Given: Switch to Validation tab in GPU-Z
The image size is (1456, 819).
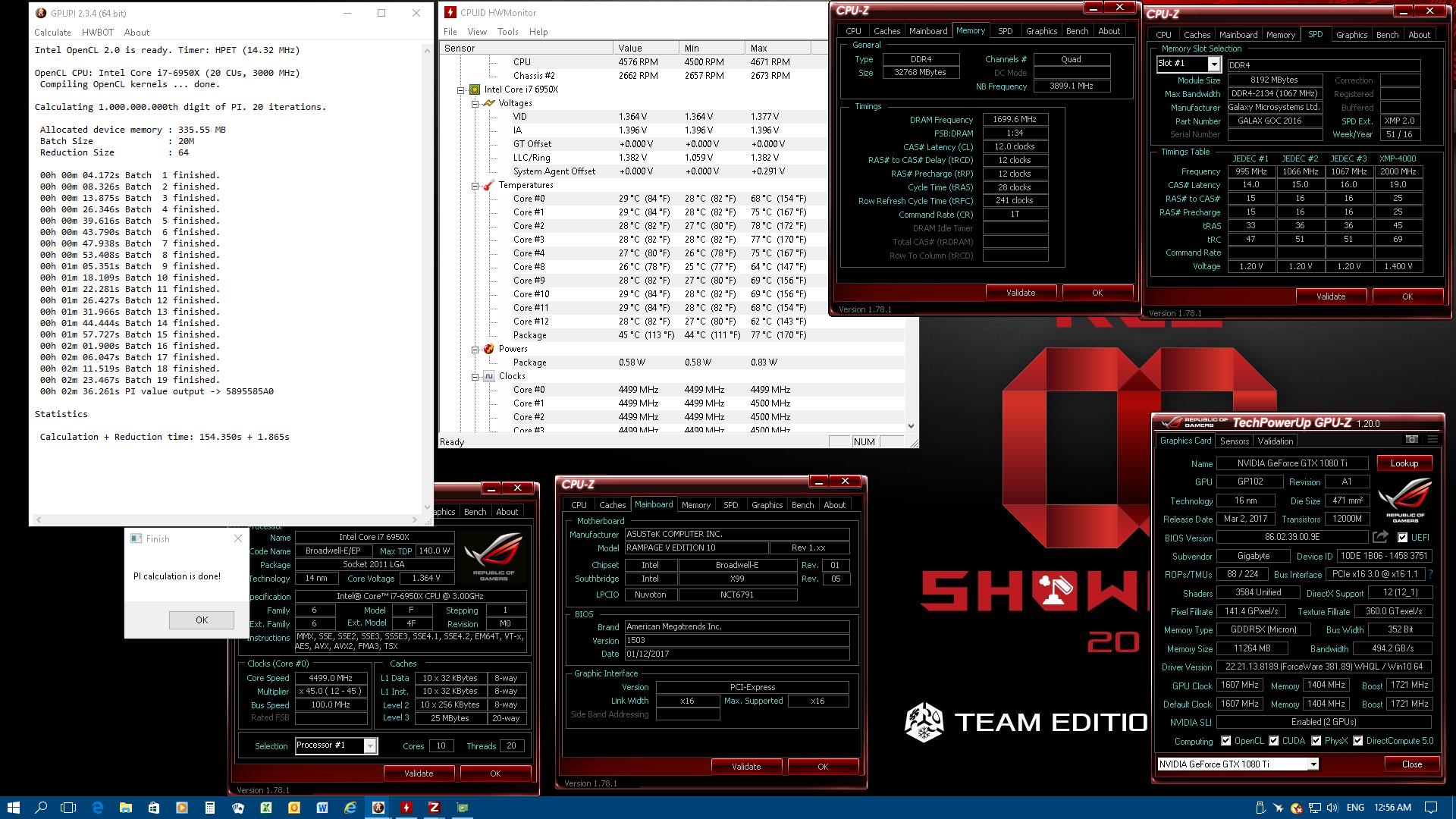Looking at the screenshot, I should [x=1275, y=441].
